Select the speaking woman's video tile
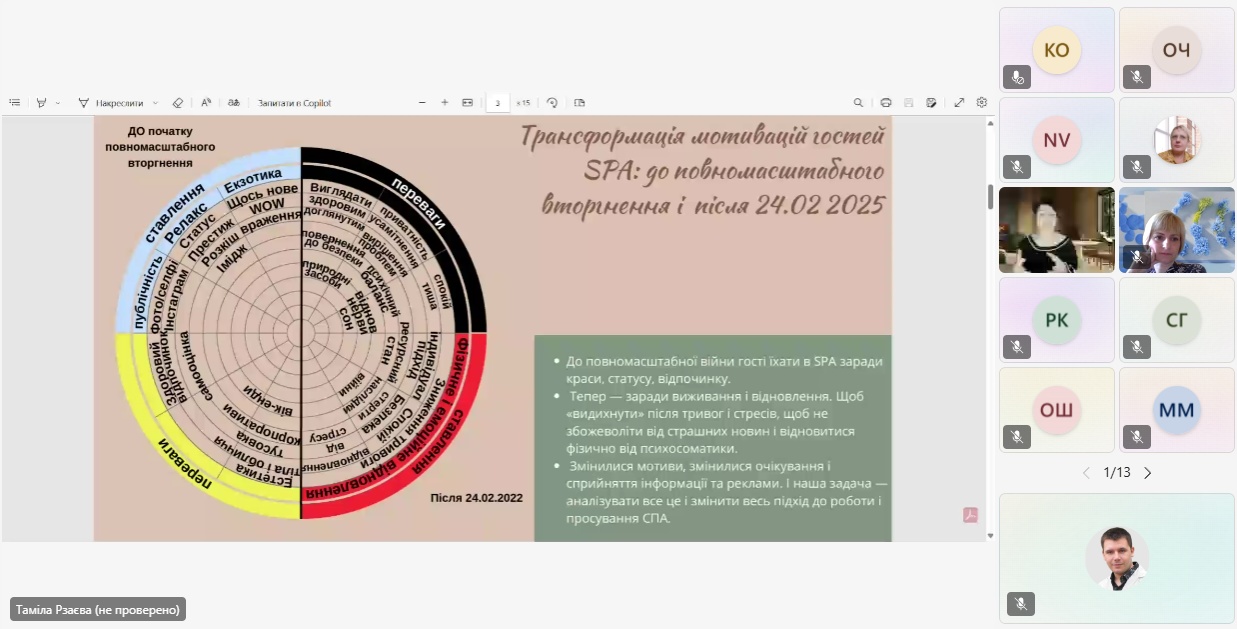Viewport: 1237px width, 629px height. [1057, 230]
